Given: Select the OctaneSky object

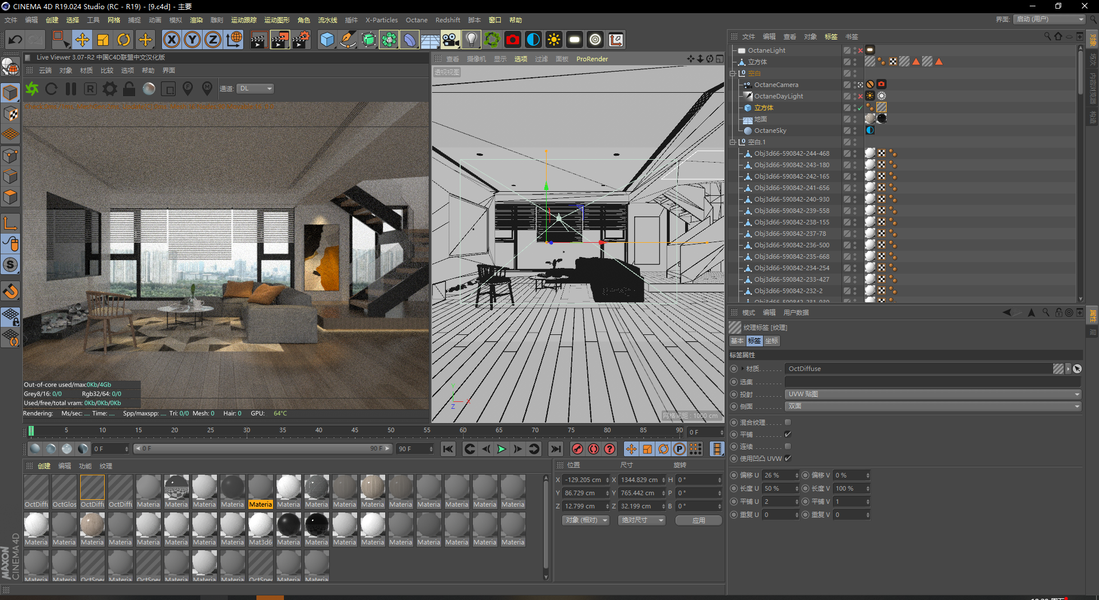Looking at the screenshot, I should coord(770,130).
